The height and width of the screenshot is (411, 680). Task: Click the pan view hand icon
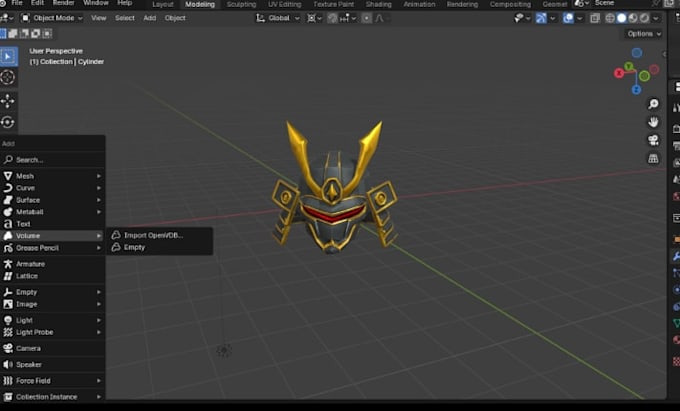[x=653, y=122]
